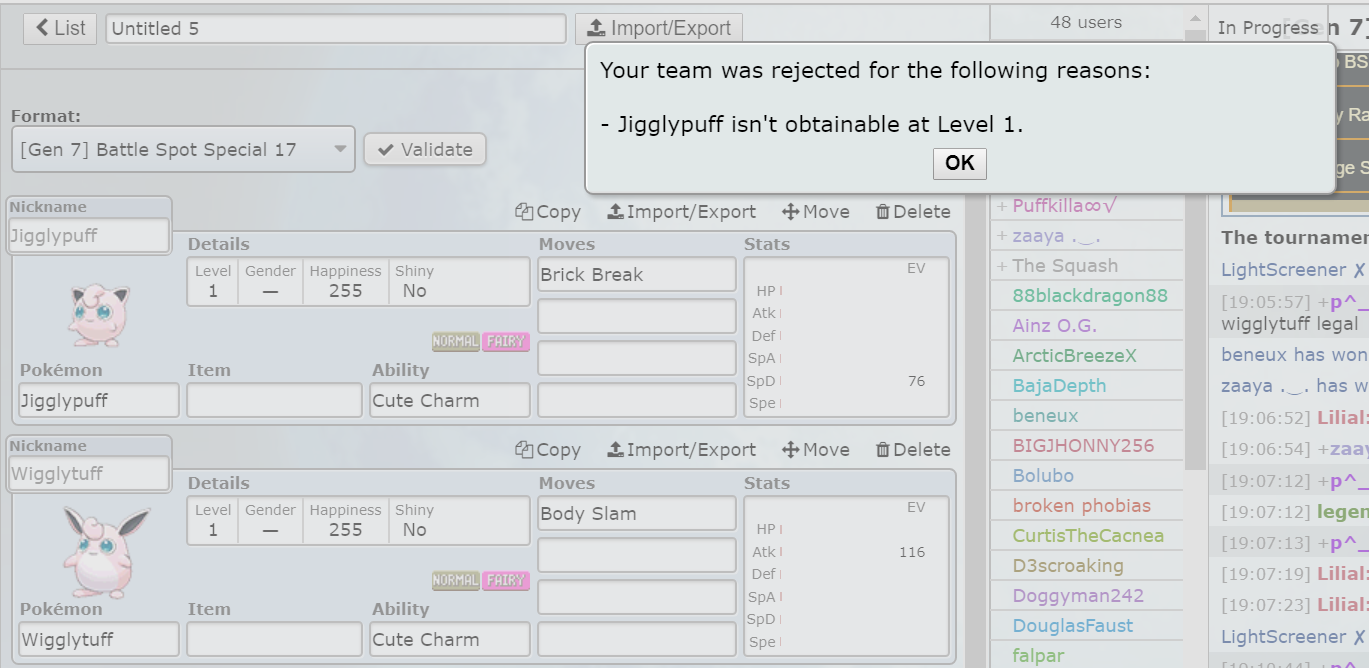The height and width of the screenshot is (668, 1369).
Task: Click the Fairy type badge on Jigglypuff
Action: pos(505,341)
